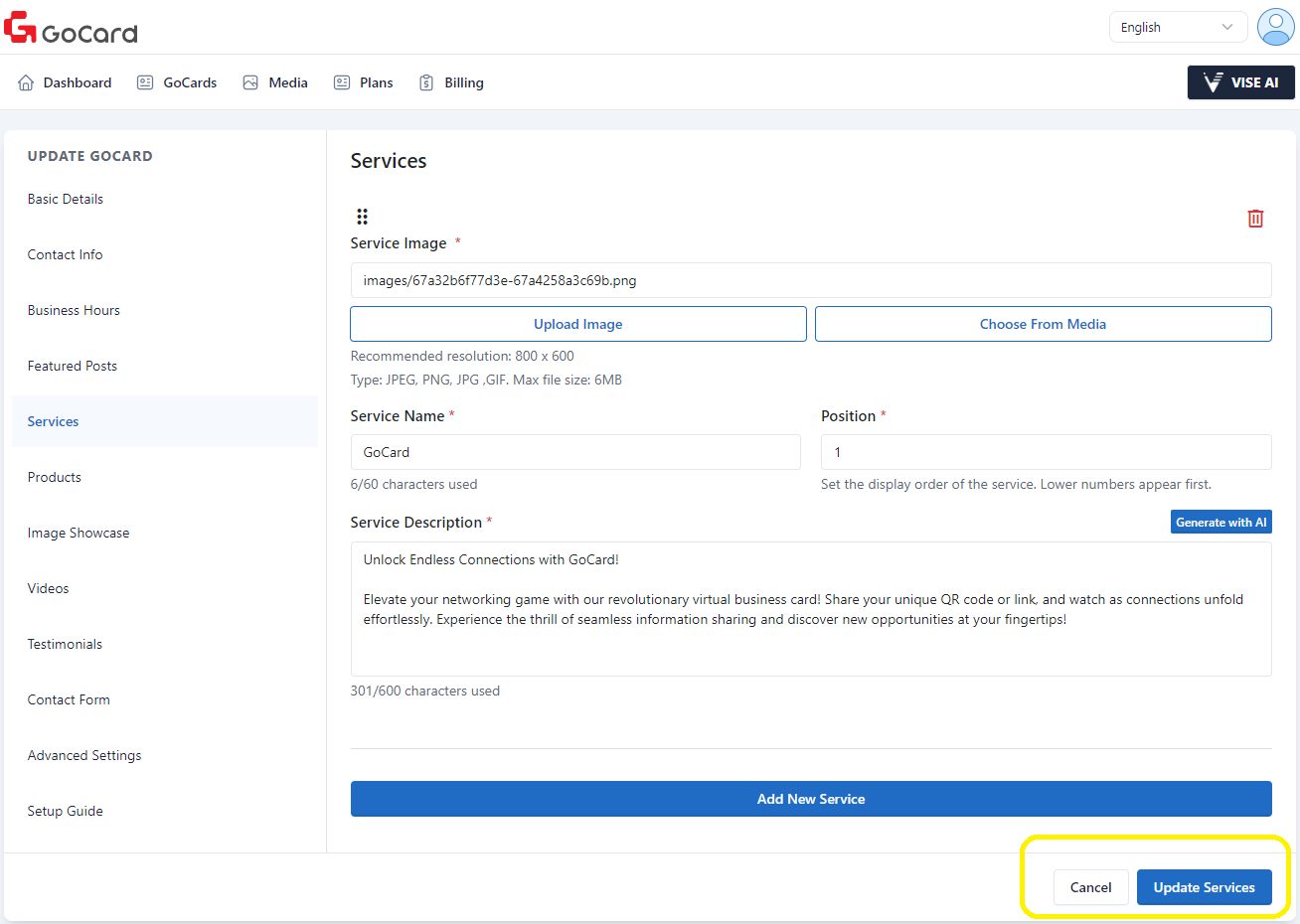Click the GoCard logo icon

point(20,28)
